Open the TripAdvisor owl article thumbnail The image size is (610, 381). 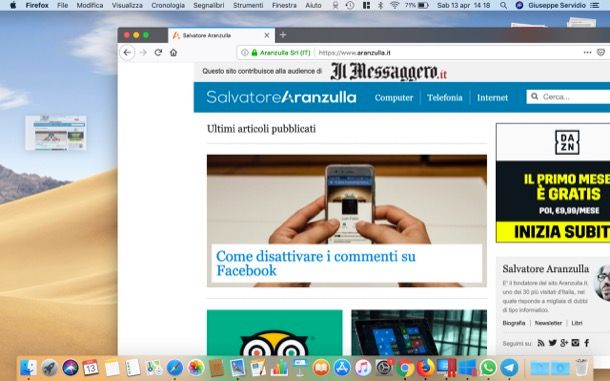[275, 333]
